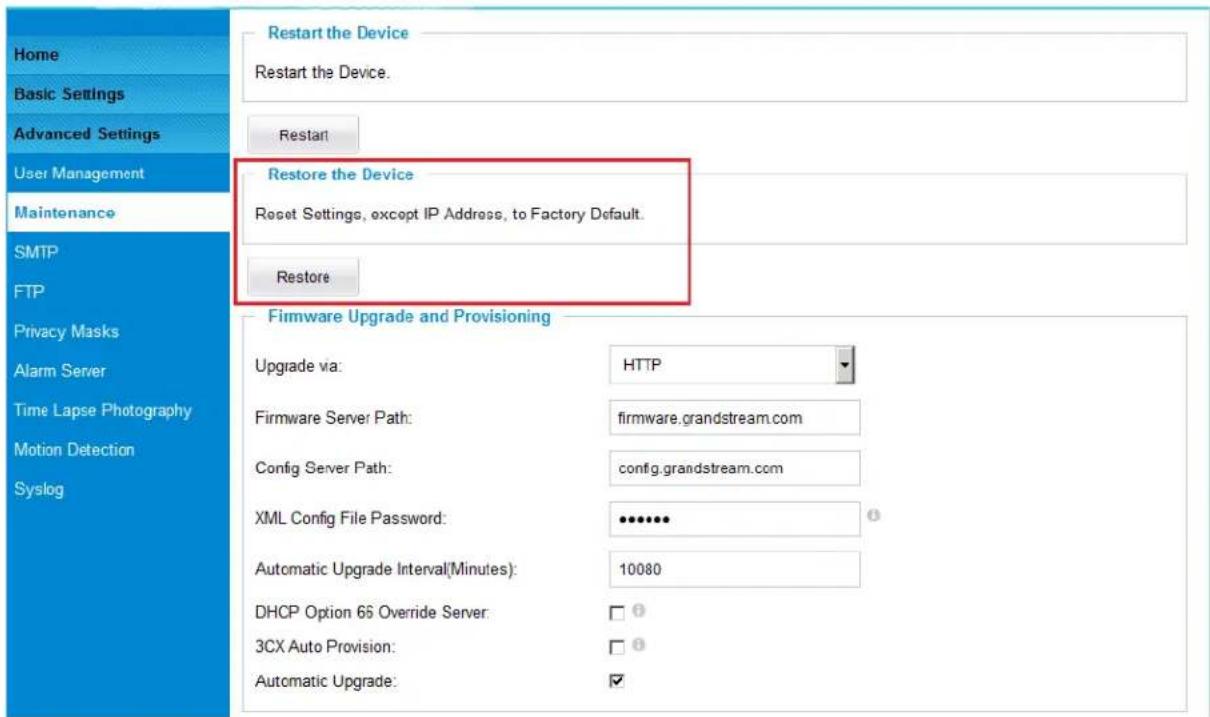The image size is (1210, 717).
Task: Click the Config Server Path field
Action: (x=734, y=467)
